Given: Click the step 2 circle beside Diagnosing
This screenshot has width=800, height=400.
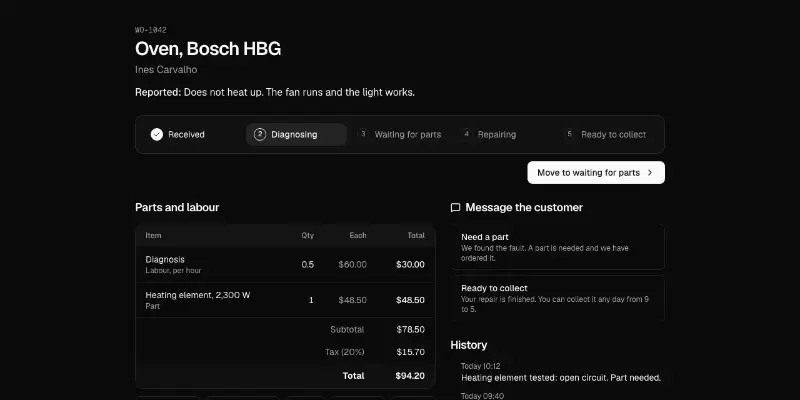Looking at the screenshot, I should 260,135.
